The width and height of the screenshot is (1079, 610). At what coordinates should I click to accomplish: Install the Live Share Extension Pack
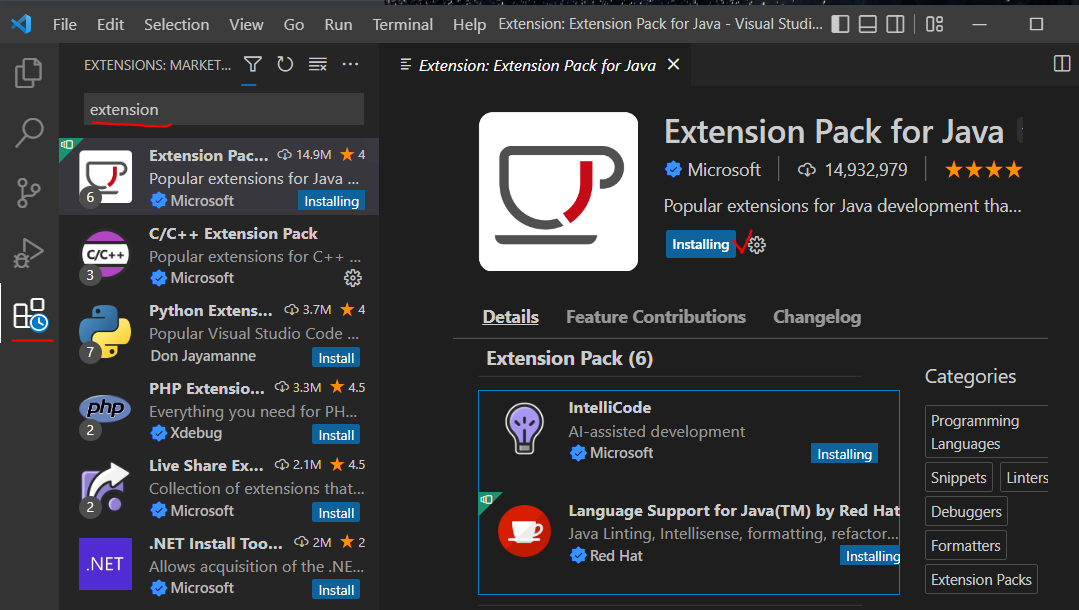pyautogui.click(x=336, y=513)
